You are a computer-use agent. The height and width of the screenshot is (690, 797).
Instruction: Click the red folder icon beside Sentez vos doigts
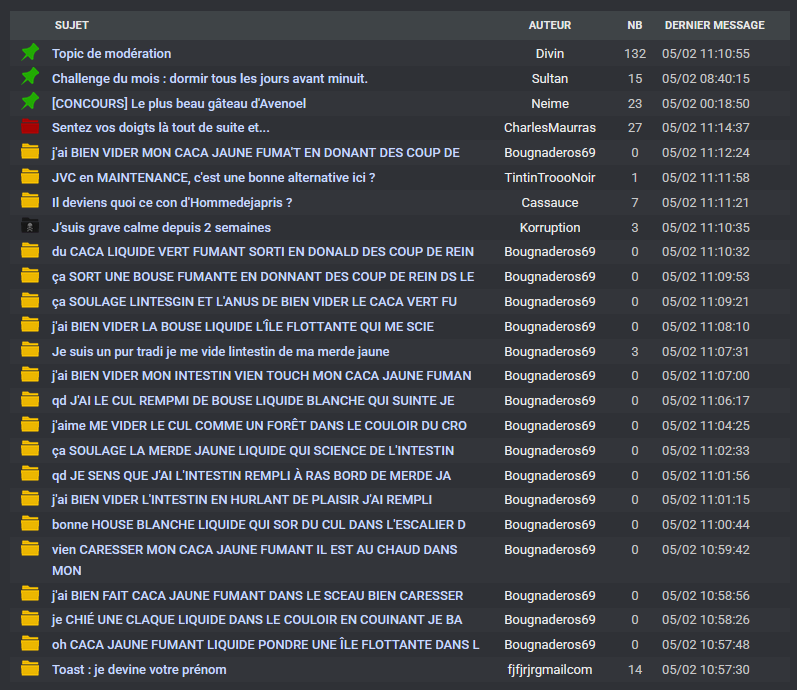pyautogui.click(x=30, y=127)
